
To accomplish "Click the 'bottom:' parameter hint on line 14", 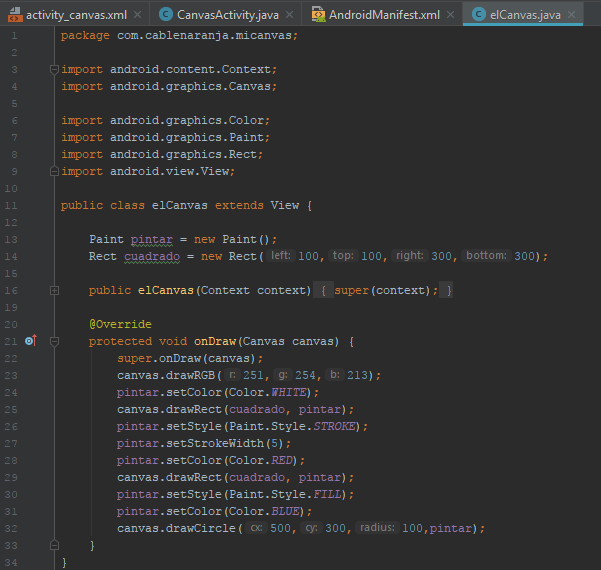I will (486, 255).
